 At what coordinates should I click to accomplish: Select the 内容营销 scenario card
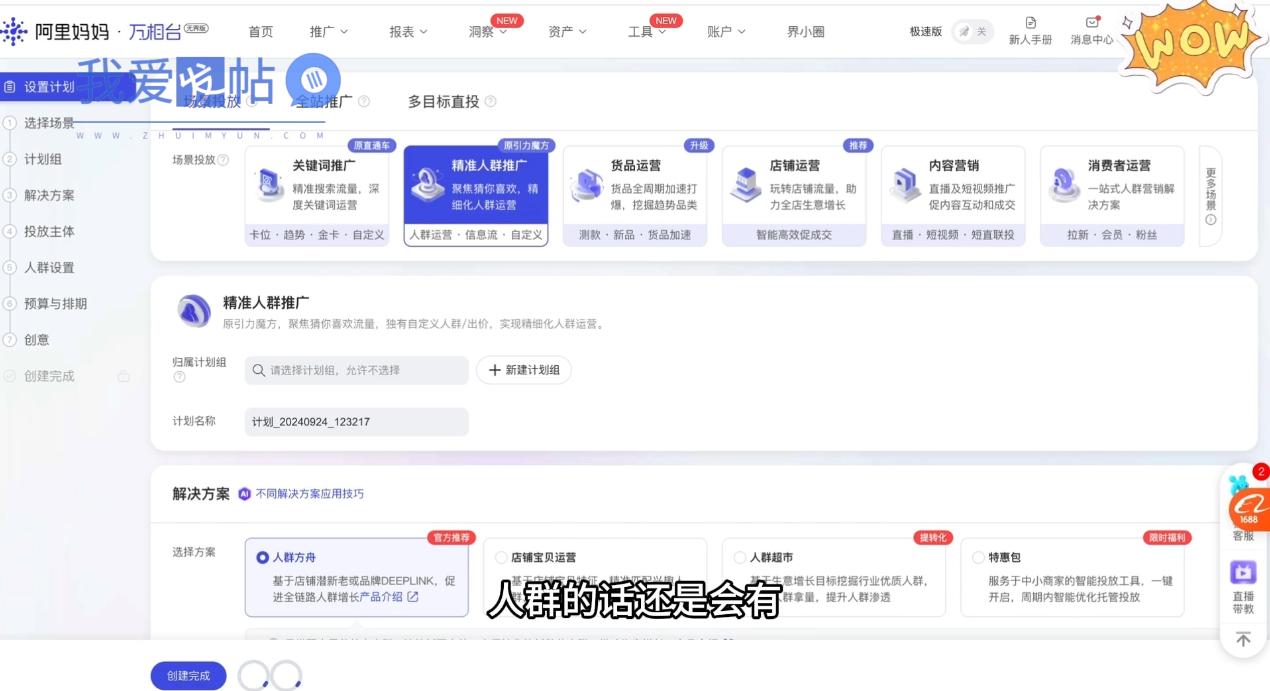pos(953,196)
